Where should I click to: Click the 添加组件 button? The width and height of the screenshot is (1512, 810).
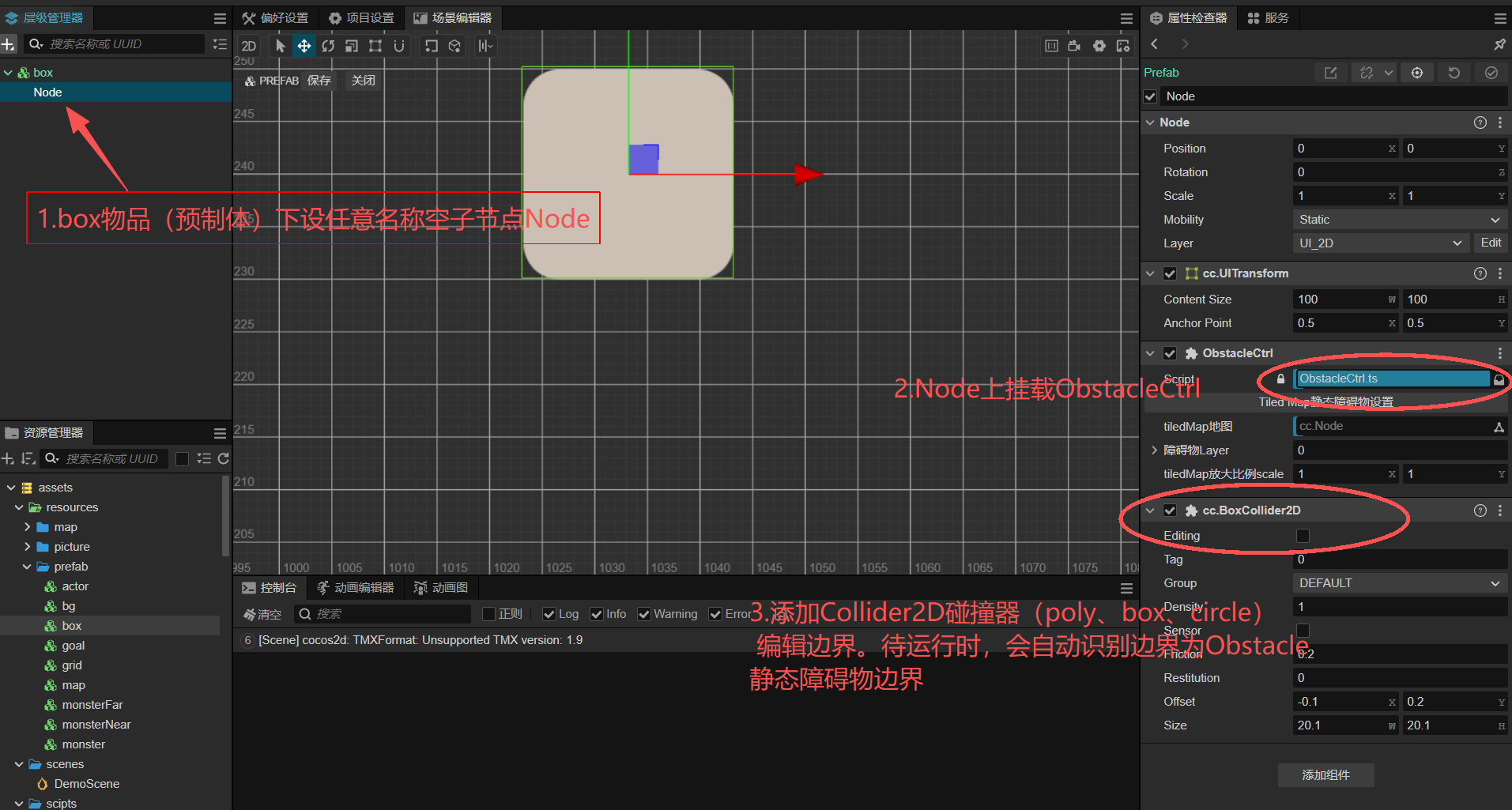coord(1325,775)
